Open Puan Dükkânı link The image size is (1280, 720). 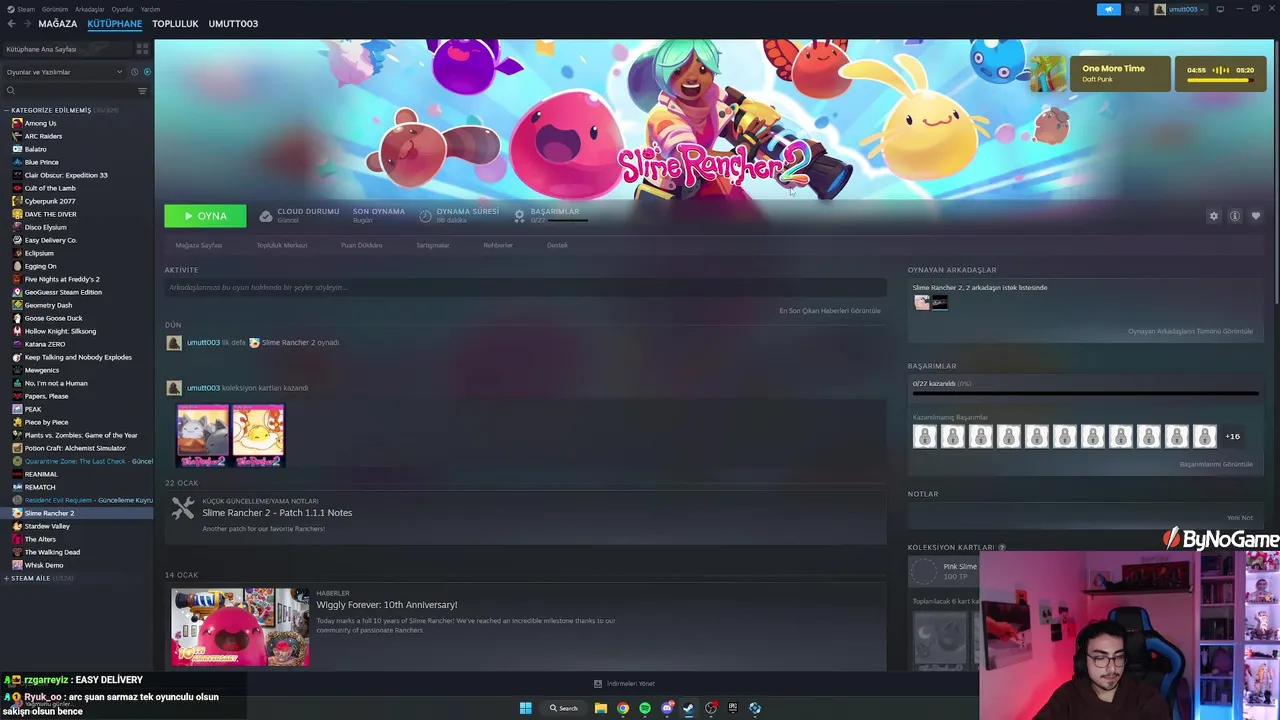pyautogui.click(x=361, y=245)
